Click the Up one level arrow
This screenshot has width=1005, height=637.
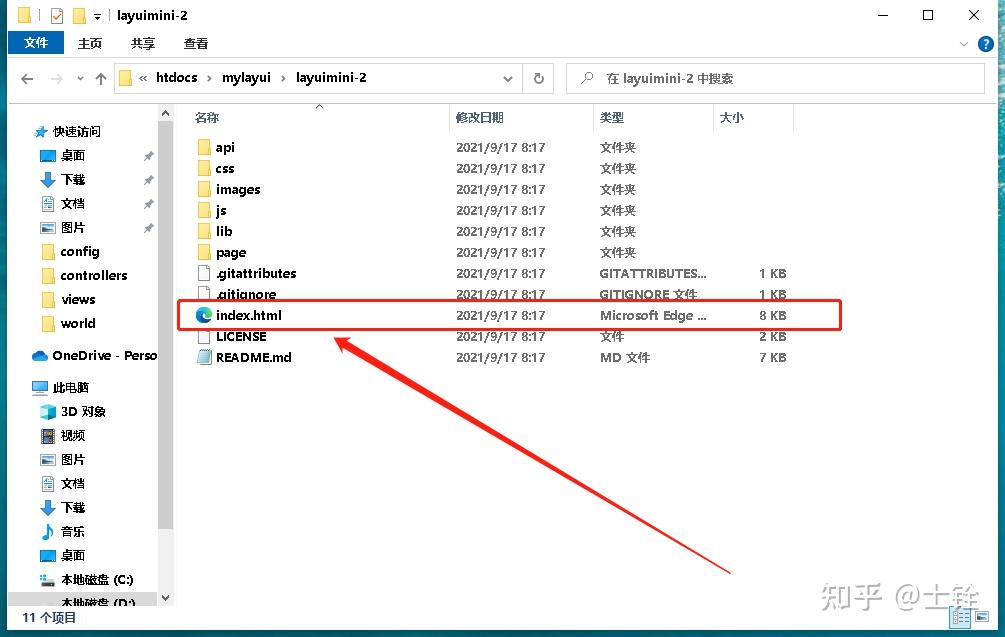pos(101,79)
